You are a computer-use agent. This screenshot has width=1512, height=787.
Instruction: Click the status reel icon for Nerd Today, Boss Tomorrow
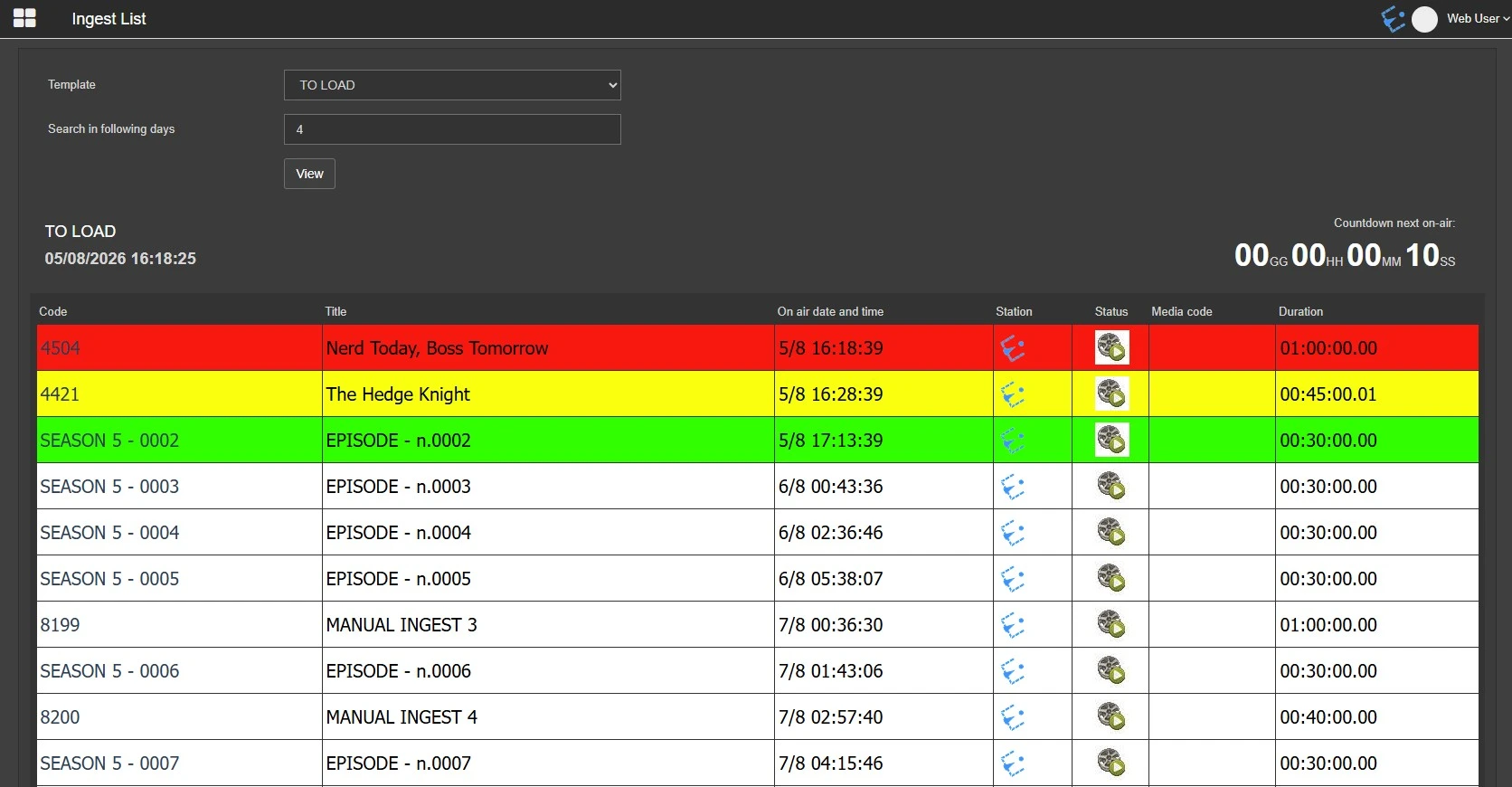(1111, 348)
